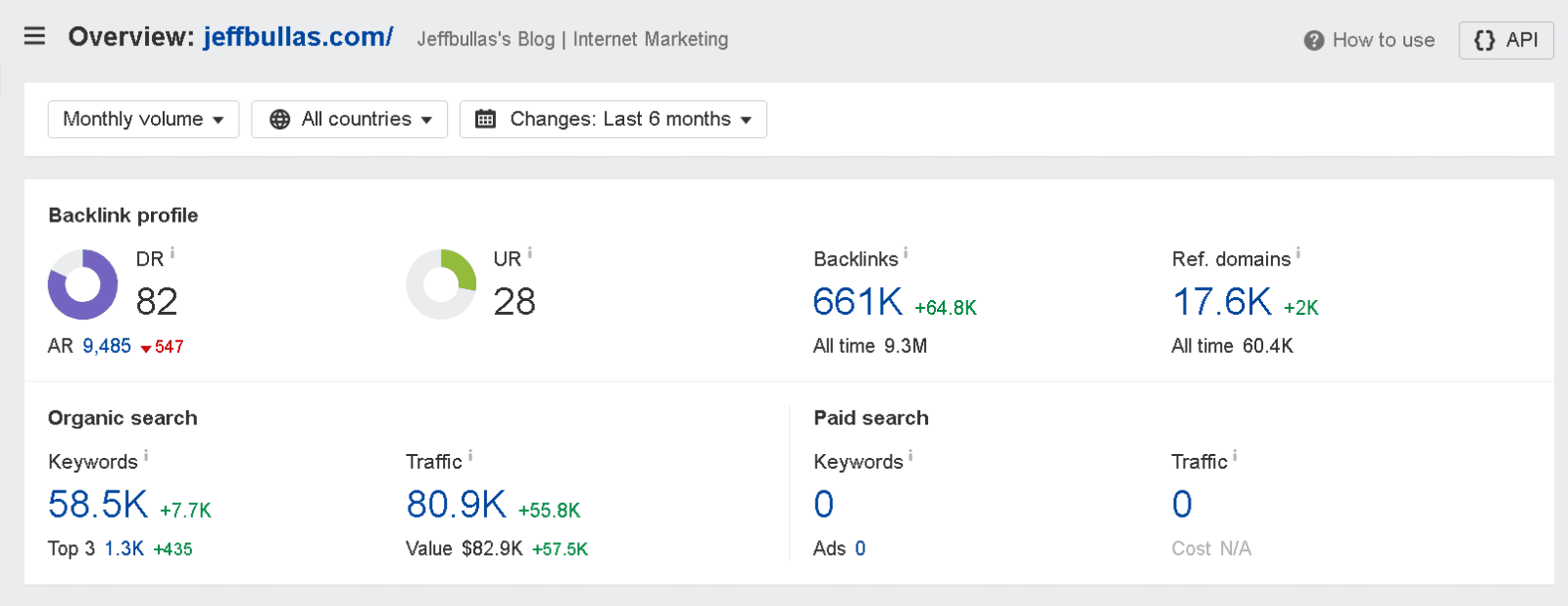Click the Cost N/A text
The height and width of the screenshot is (606, 1568).
[x=1211, y=549]
